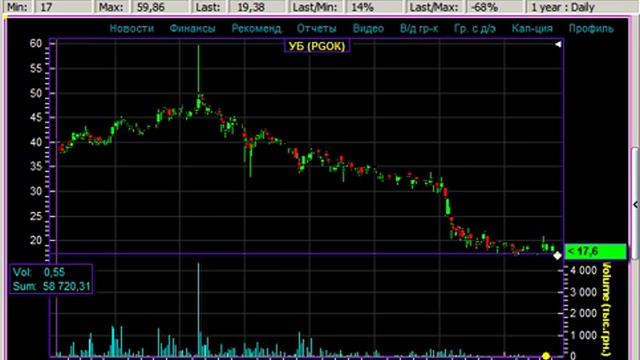Open the Гр. с д/э link
Screen dimensions: 640x360
coord(475,29)
